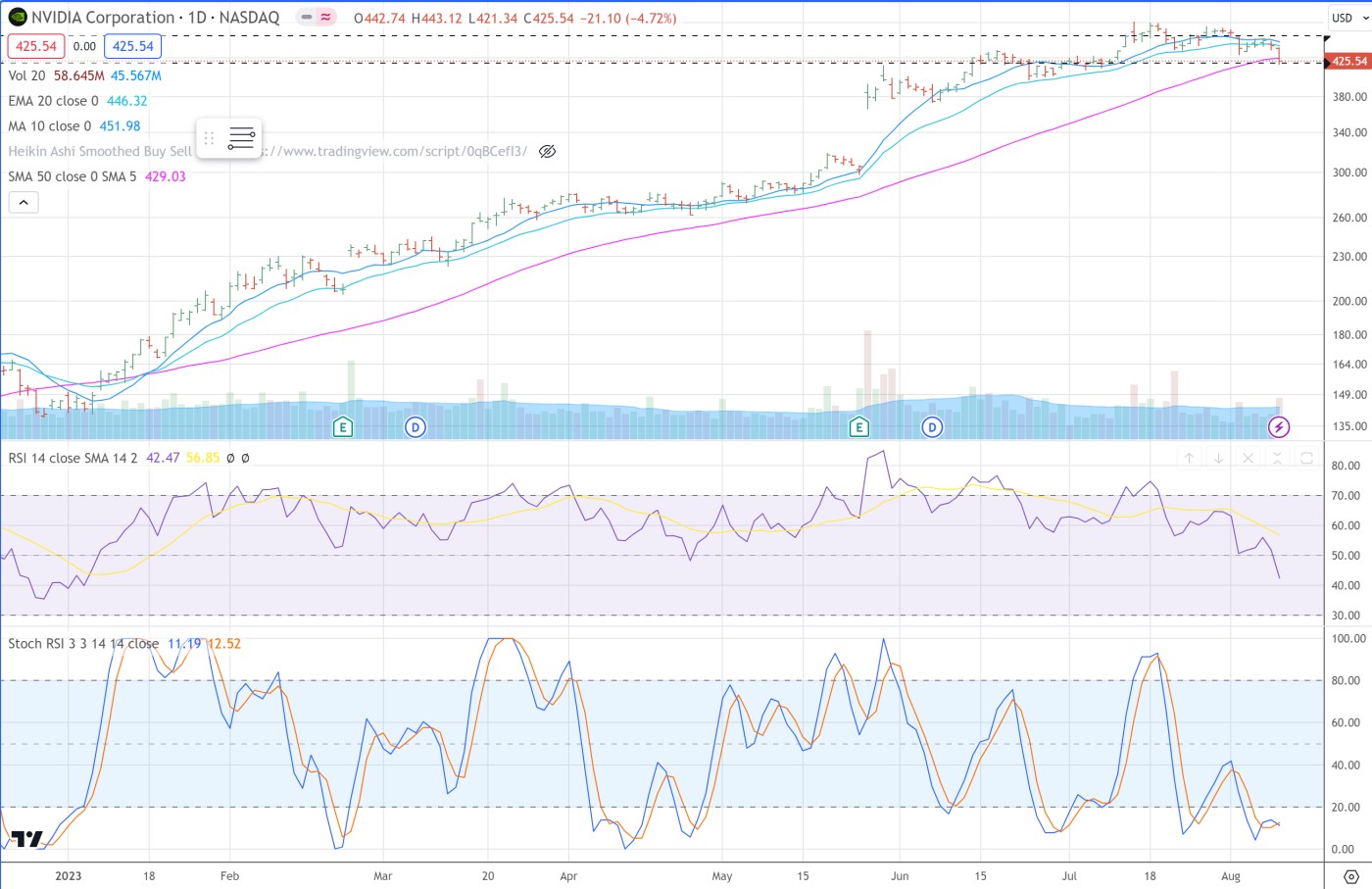The height and width of the screenshot is (889, 1372).
Task: Move the RSI pane up with the arrow
Action: (1189, 458)
